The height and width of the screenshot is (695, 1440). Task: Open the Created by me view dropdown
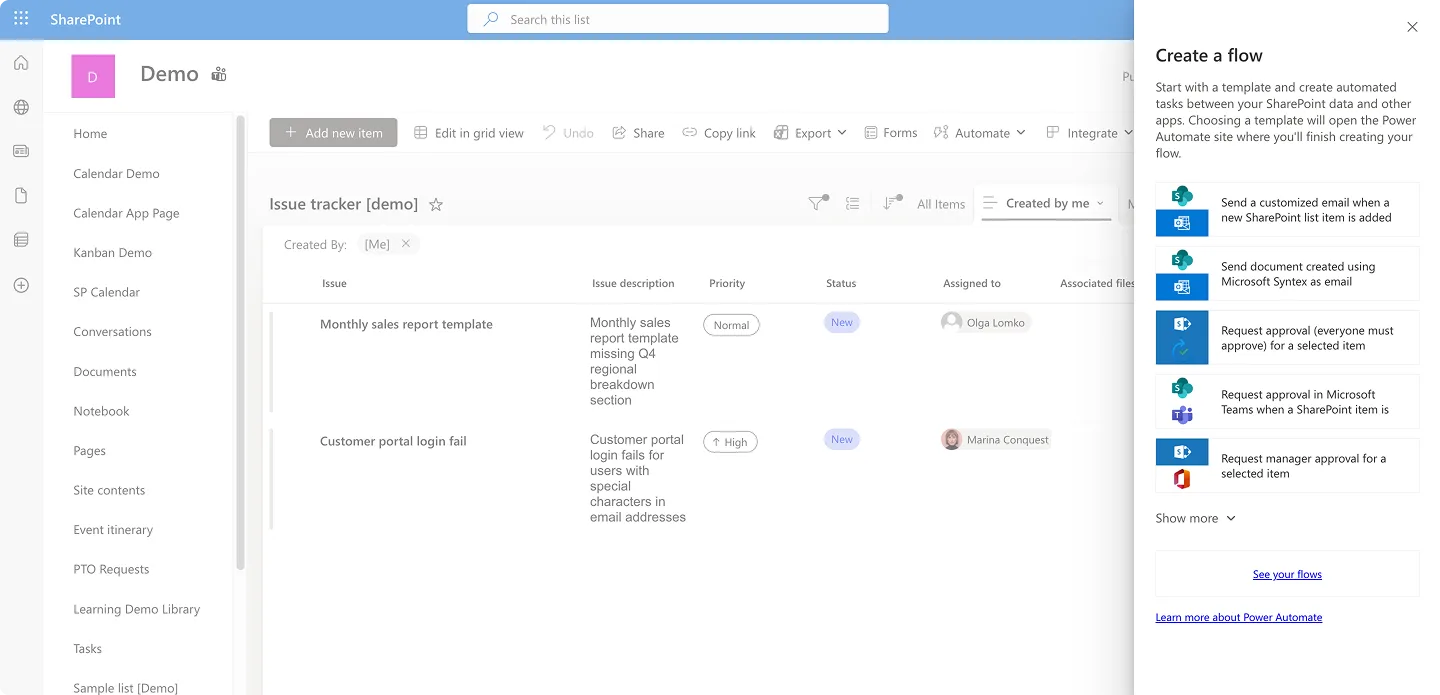(1047, 203)
